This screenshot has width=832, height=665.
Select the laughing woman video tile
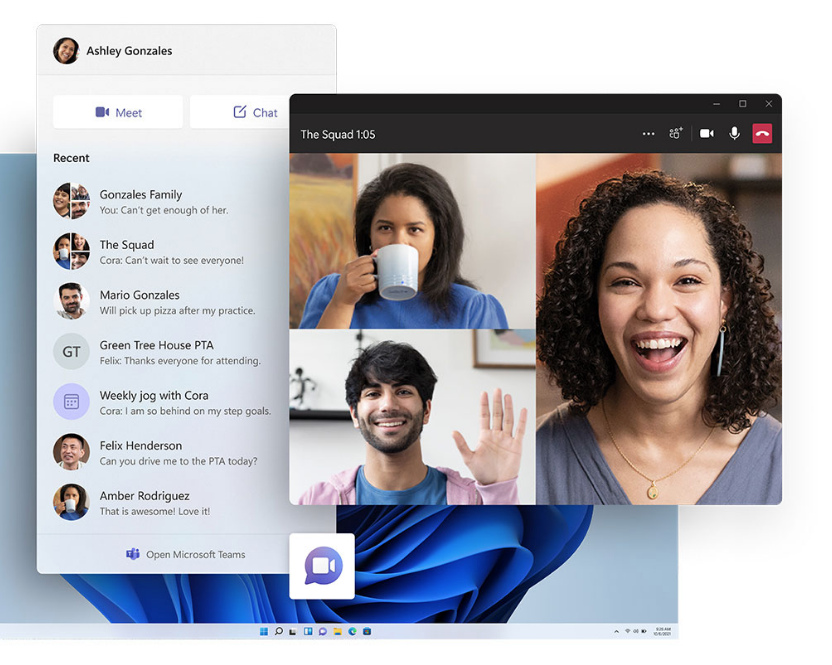click(658, 329)
